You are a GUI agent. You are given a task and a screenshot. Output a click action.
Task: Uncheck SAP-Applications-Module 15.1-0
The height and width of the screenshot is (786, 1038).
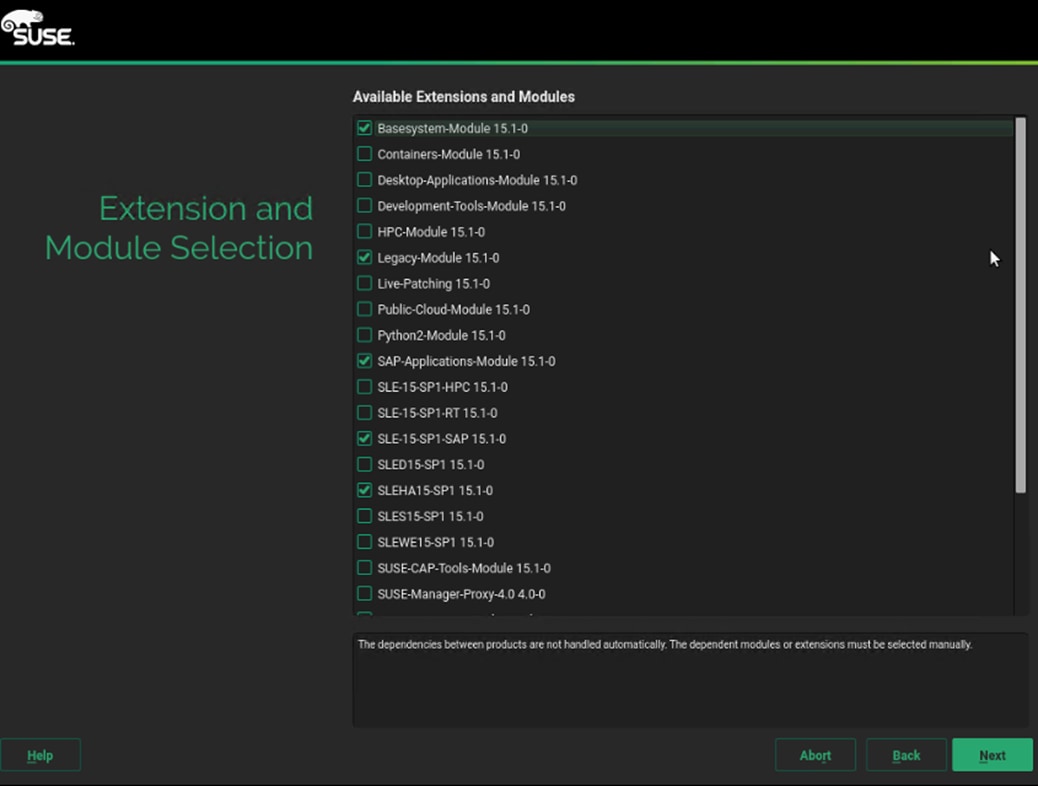[x=365, y=361]
